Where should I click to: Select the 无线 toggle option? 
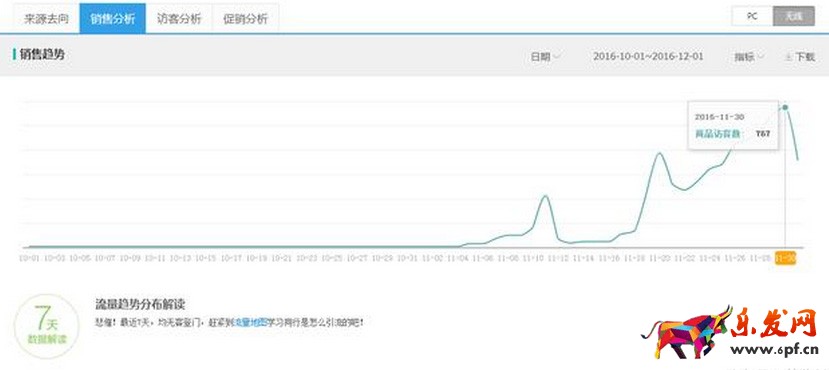tap(794, 16)
